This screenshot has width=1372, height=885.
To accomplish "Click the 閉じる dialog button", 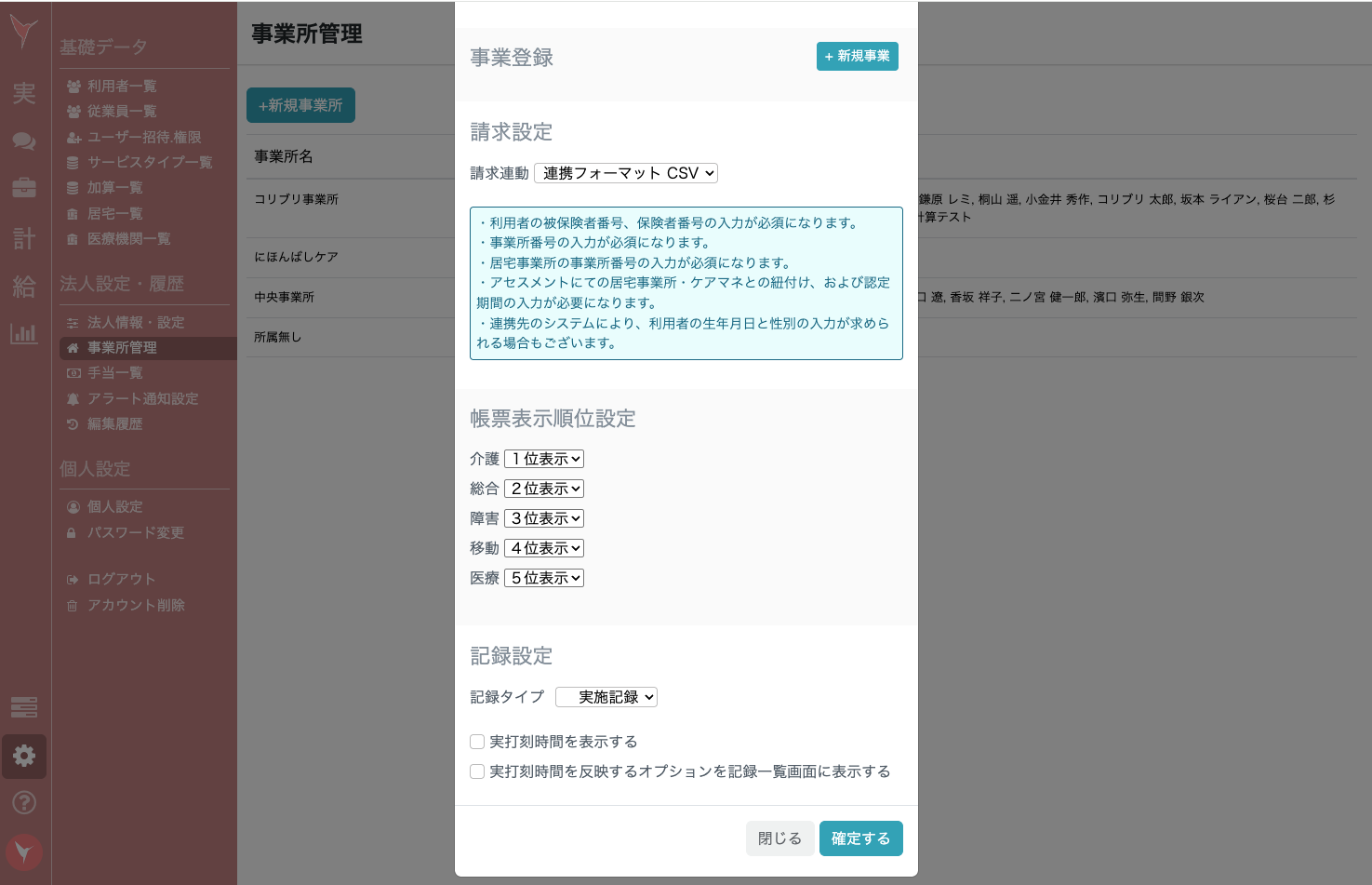I will 779,838.
